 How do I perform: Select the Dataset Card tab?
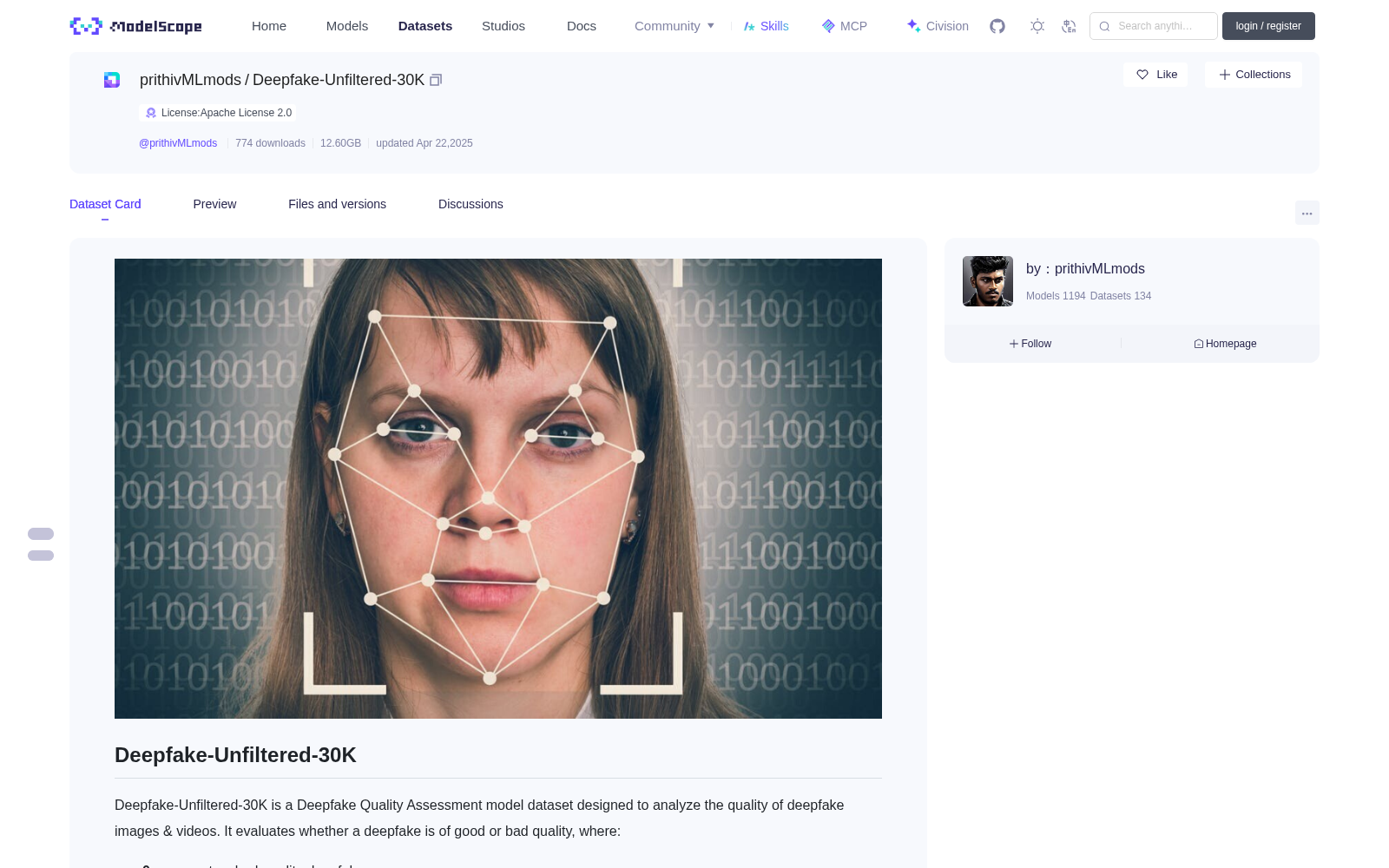[x=105, y=204]
